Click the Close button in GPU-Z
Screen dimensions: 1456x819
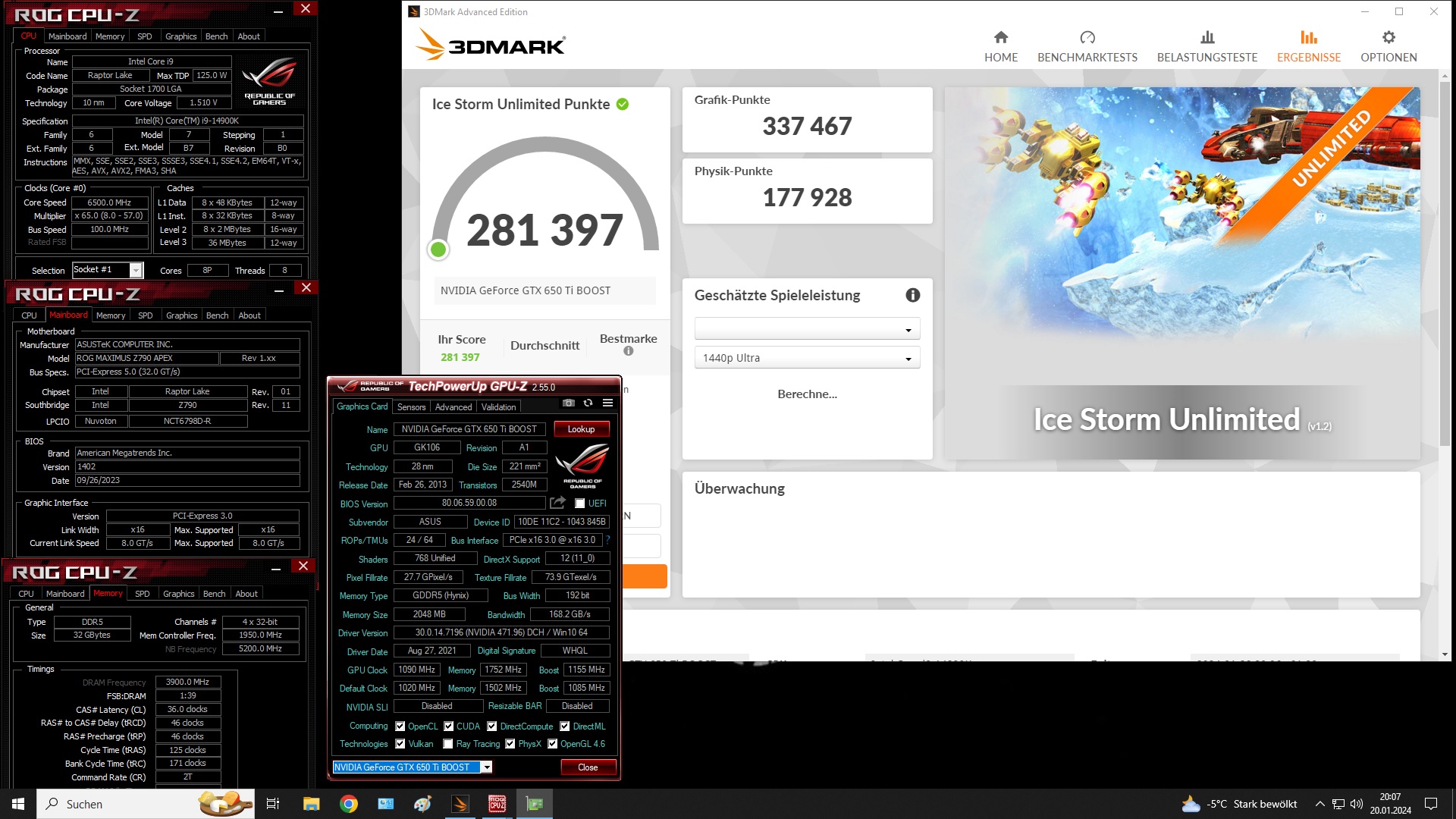tap(588, 767)
